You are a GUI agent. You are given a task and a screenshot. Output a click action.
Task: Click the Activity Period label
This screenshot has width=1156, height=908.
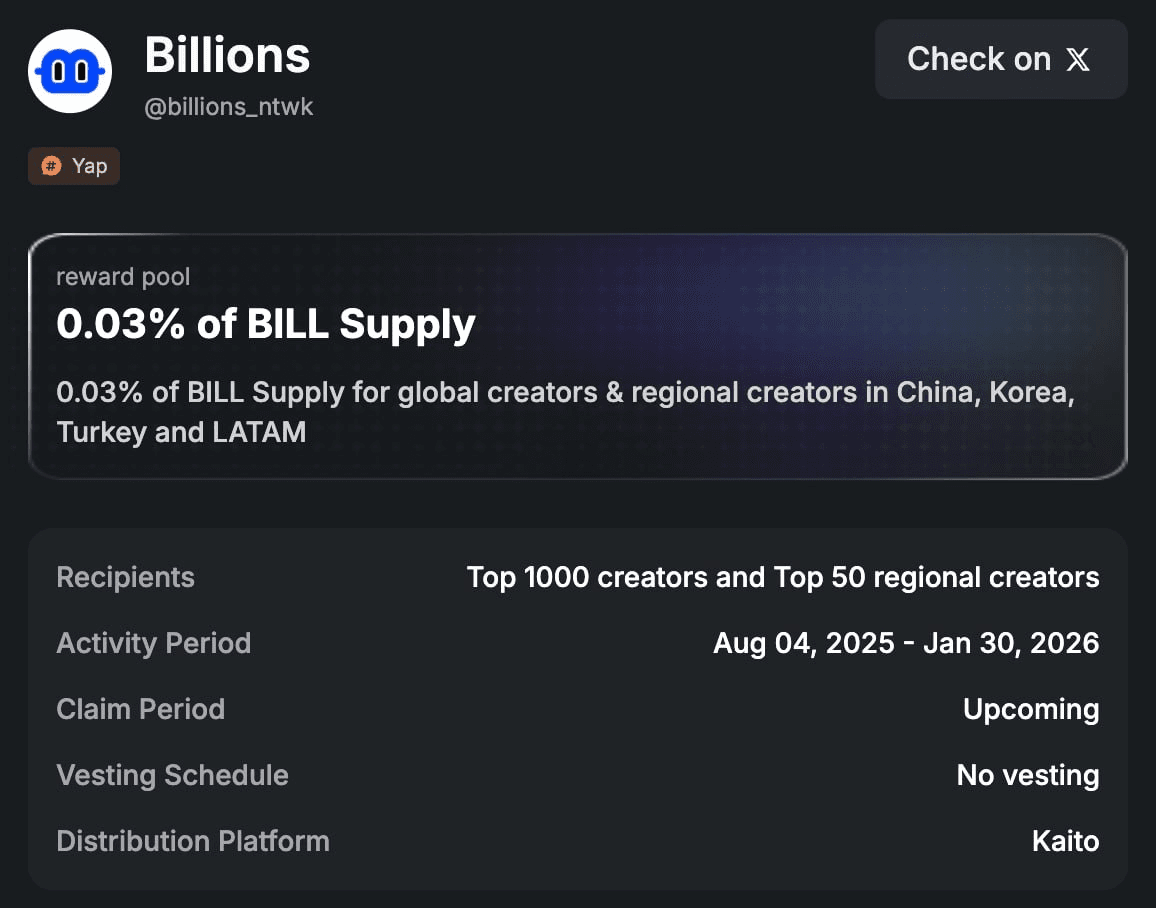pos(154,643)
